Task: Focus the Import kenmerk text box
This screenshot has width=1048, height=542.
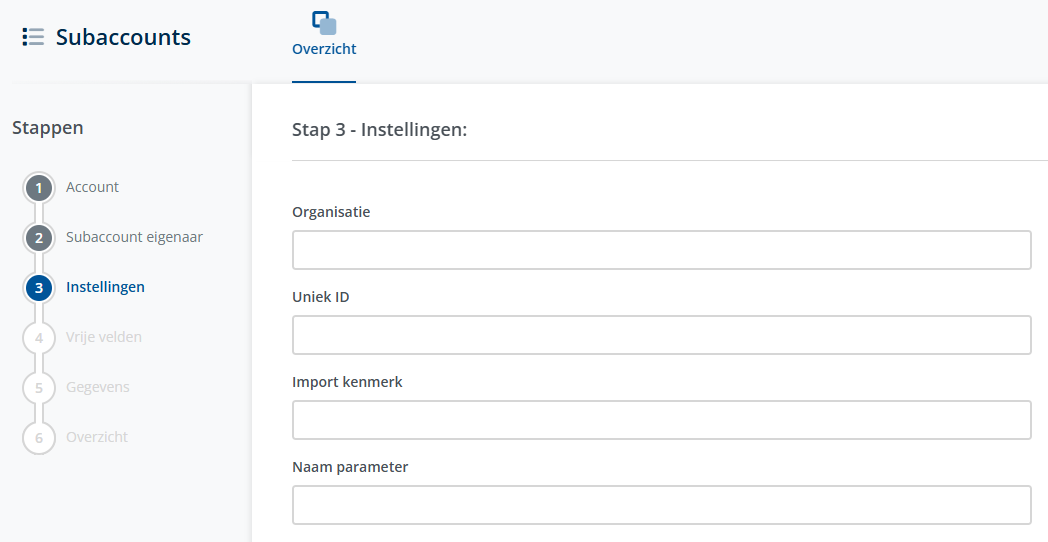Action: coord(661,420)
